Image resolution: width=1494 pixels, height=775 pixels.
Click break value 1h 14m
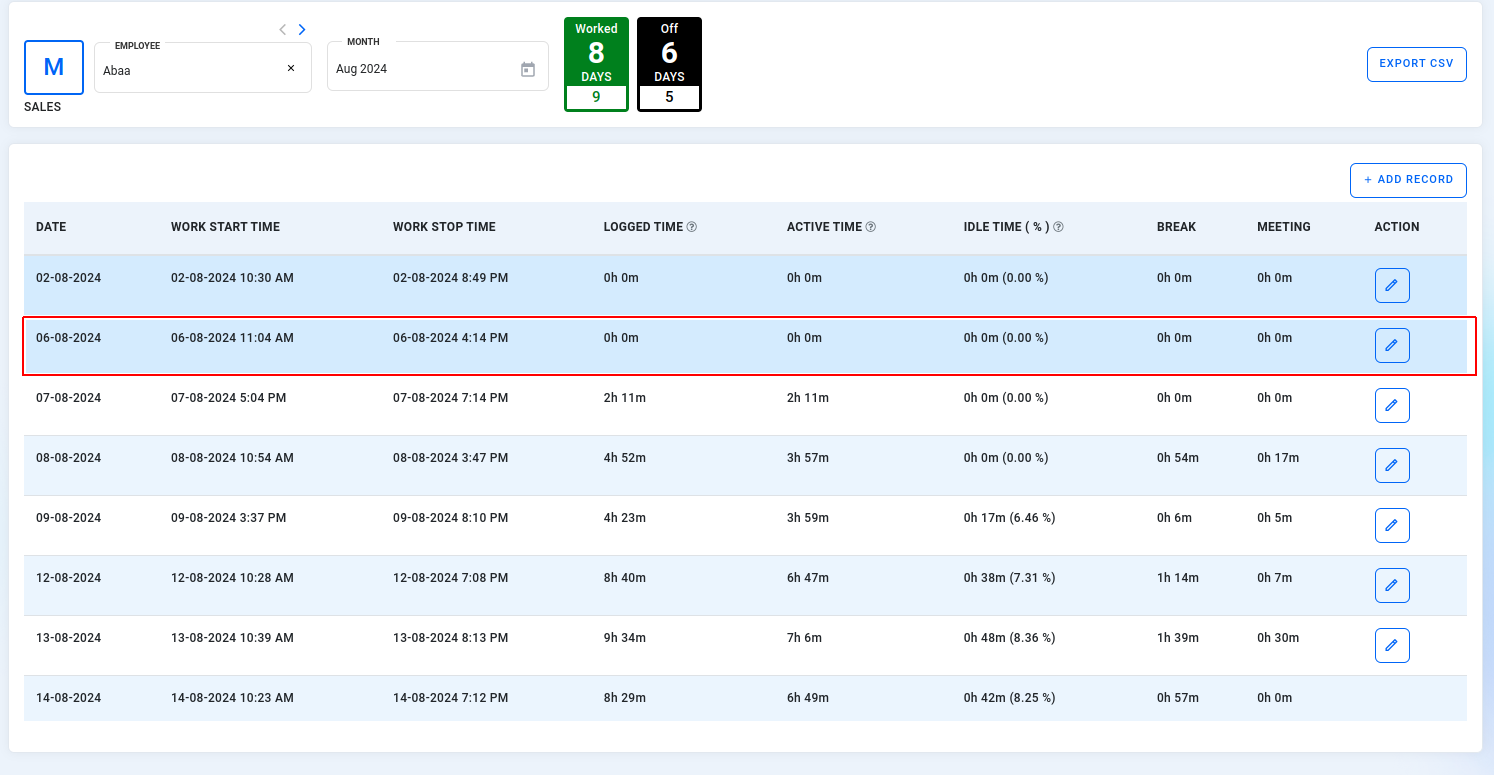(x=1178, y=578)
